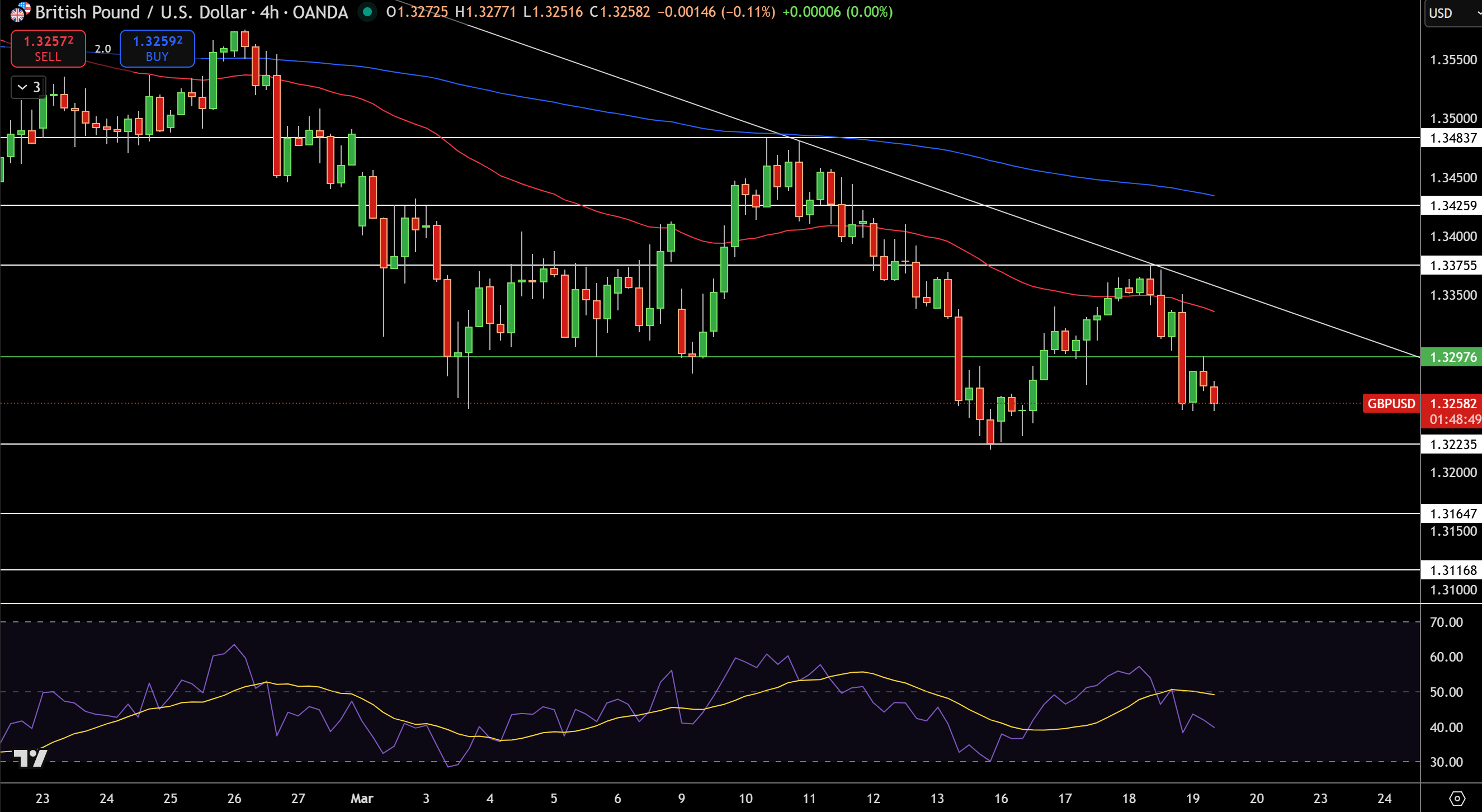Image resolution: width=1482 pixels, height=812 pixels.
Task: Open chart settings gear icon
Action: click(1457, 798)
